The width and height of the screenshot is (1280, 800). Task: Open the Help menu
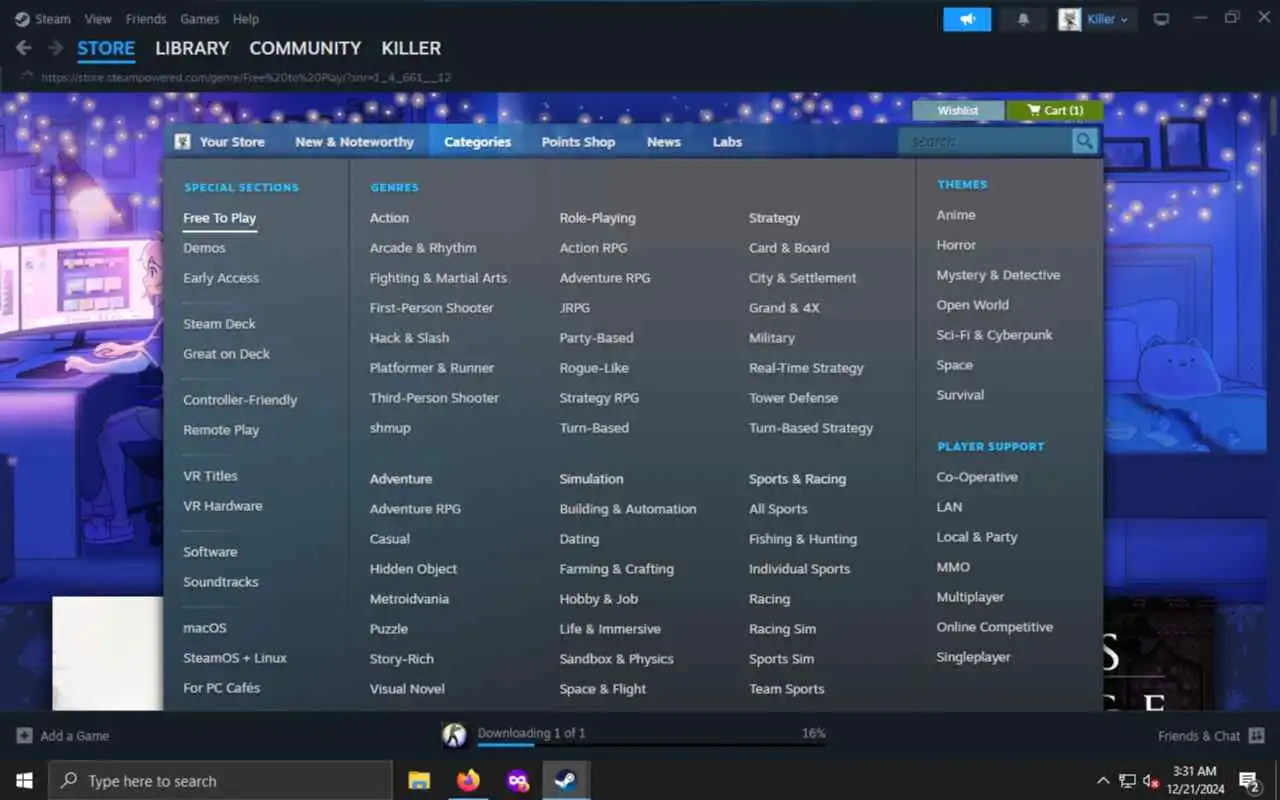point(246,19)
